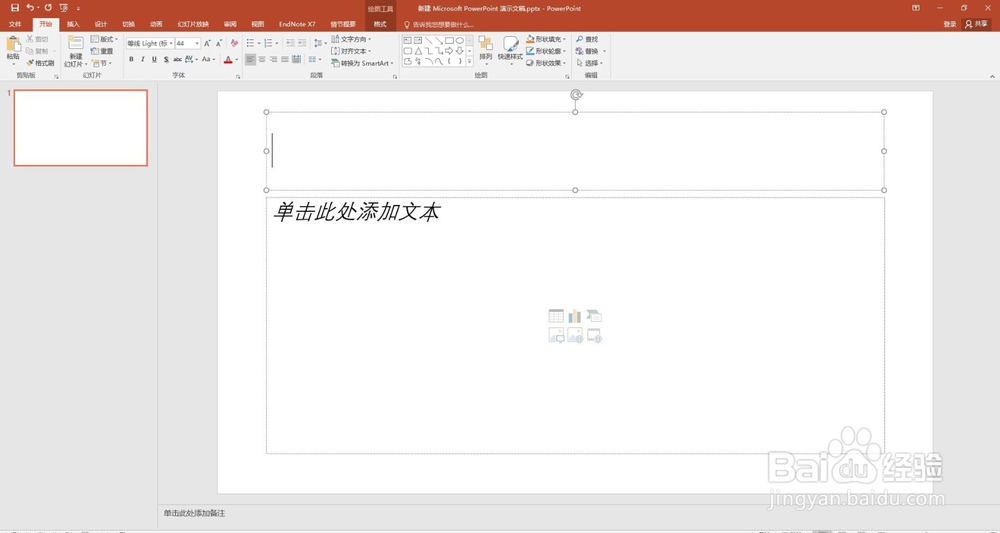Open the 替换 Replace command

point(589,51)
